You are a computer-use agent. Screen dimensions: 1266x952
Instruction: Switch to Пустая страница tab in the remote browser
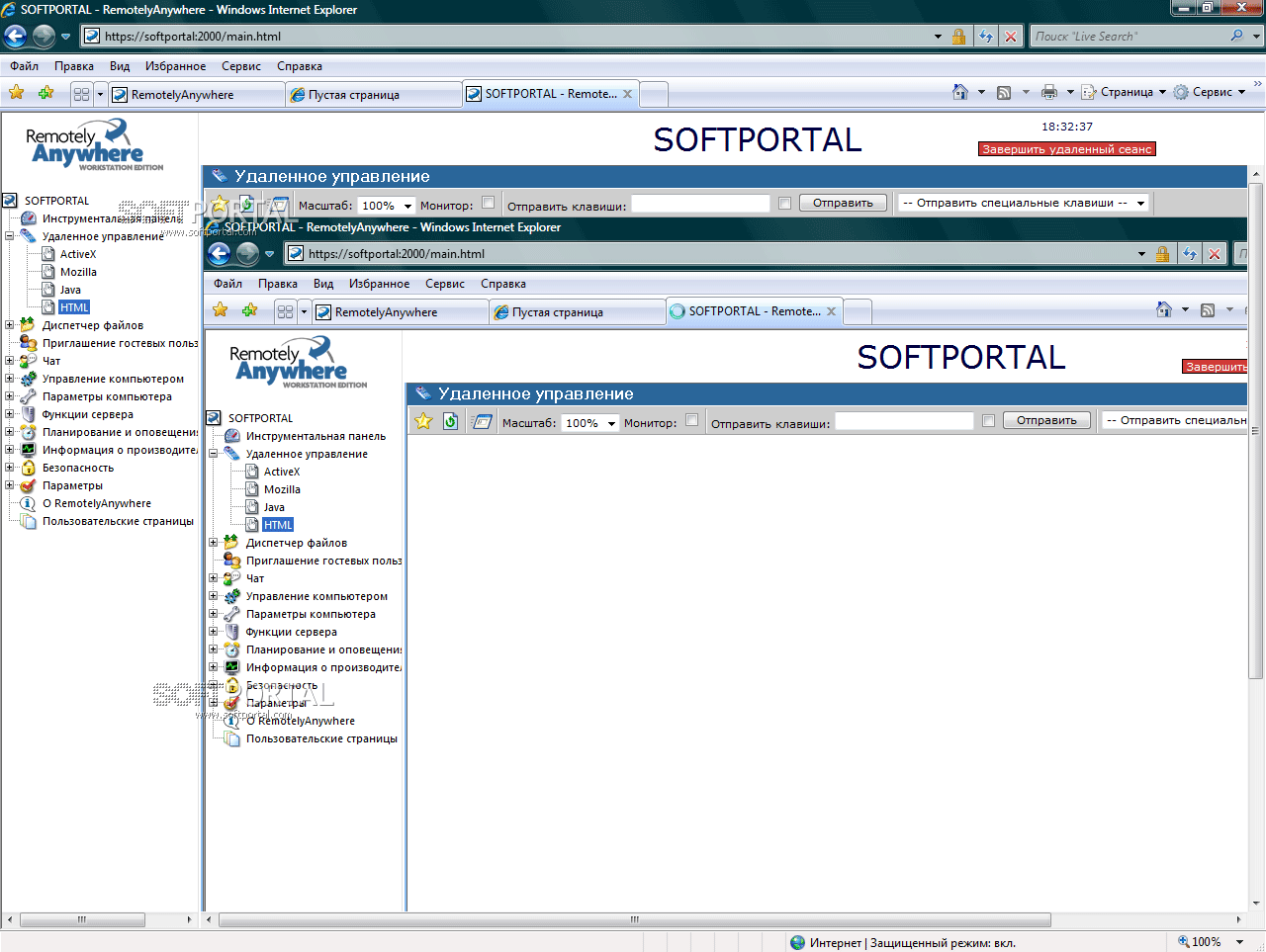576,312
